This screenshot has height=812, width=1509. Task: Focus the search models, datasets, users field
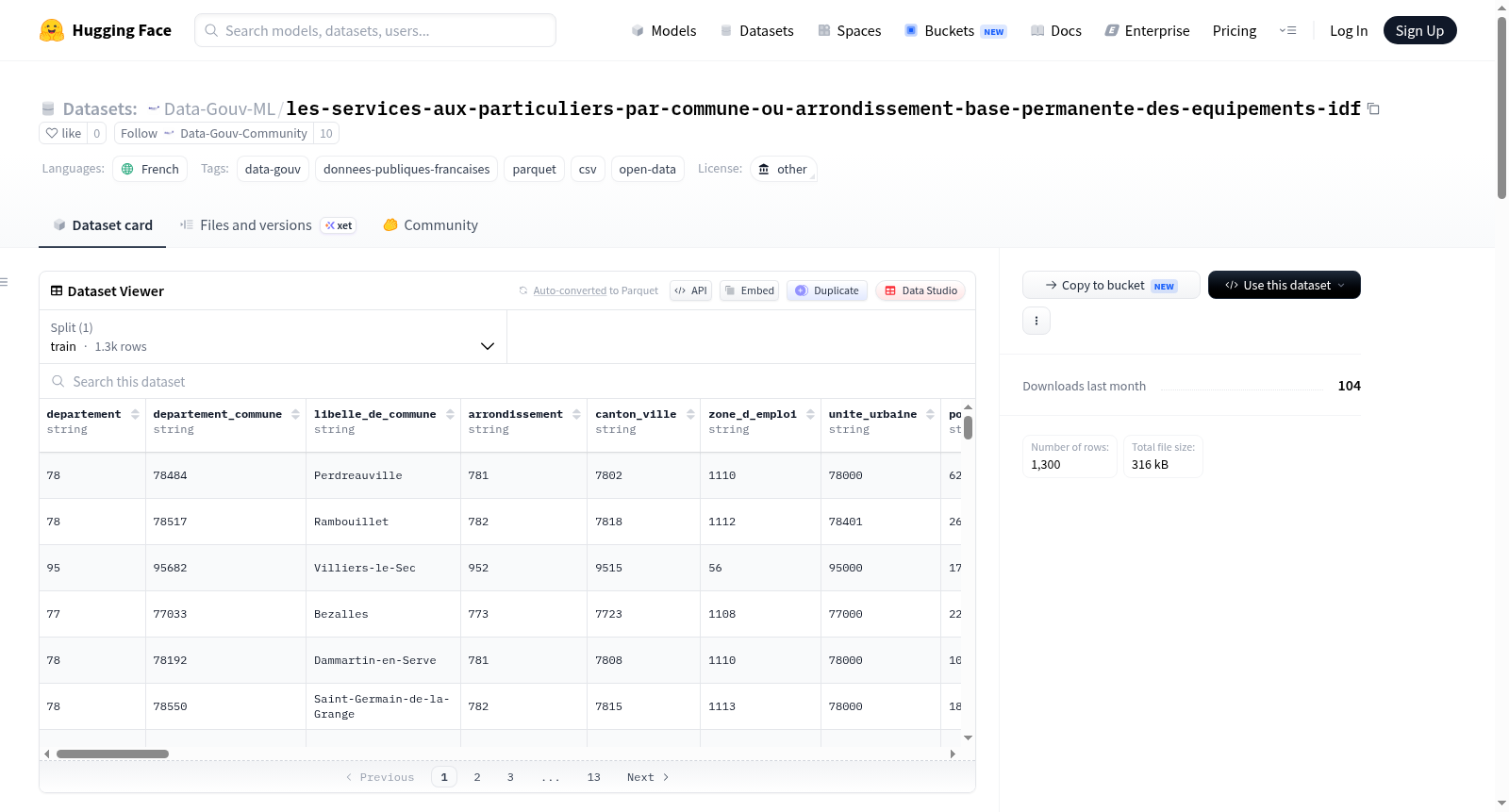tap(375, 30)
